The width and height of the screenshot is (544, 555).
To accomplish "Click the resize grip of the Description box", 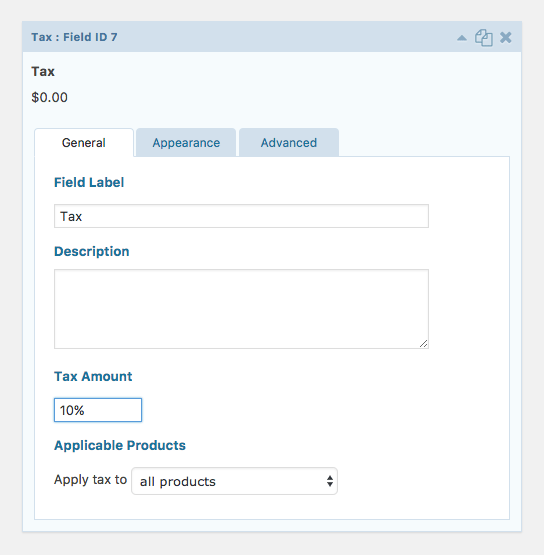I will 423,343.
